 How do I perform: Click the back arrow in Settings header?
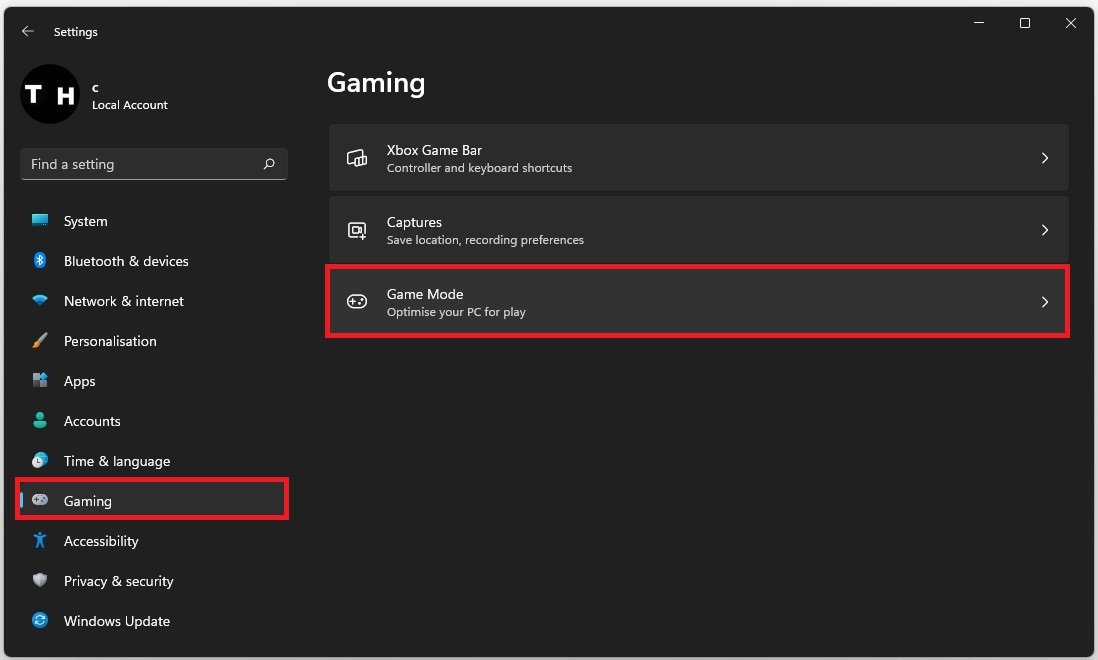click(x=27, y=31)
